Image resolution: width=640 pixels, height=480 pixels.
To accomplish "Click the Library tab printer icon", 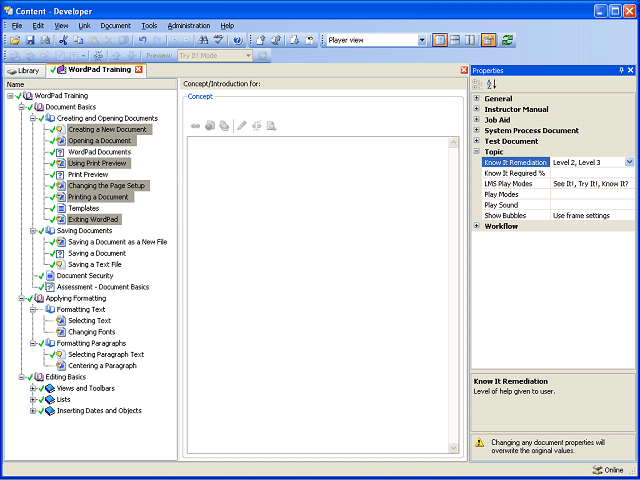I will click(x=12, y=71).
